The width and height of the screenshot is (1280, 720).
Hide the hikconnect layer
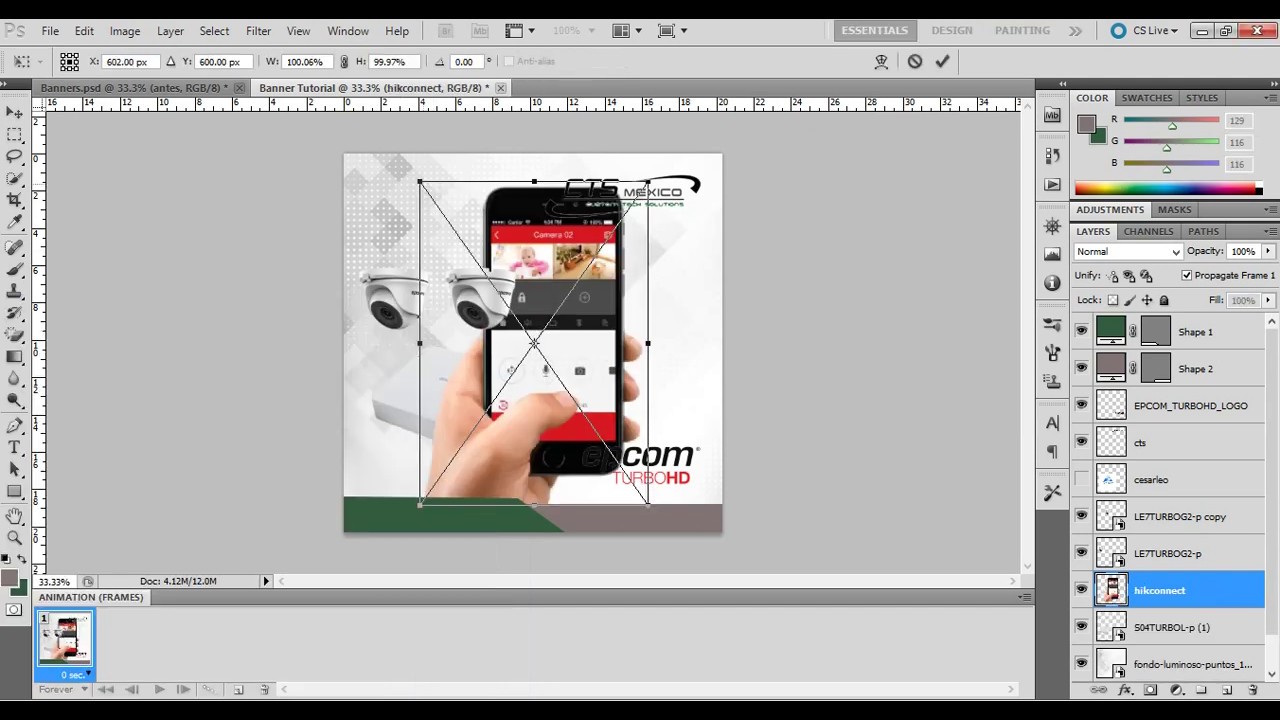point(1081,590)
